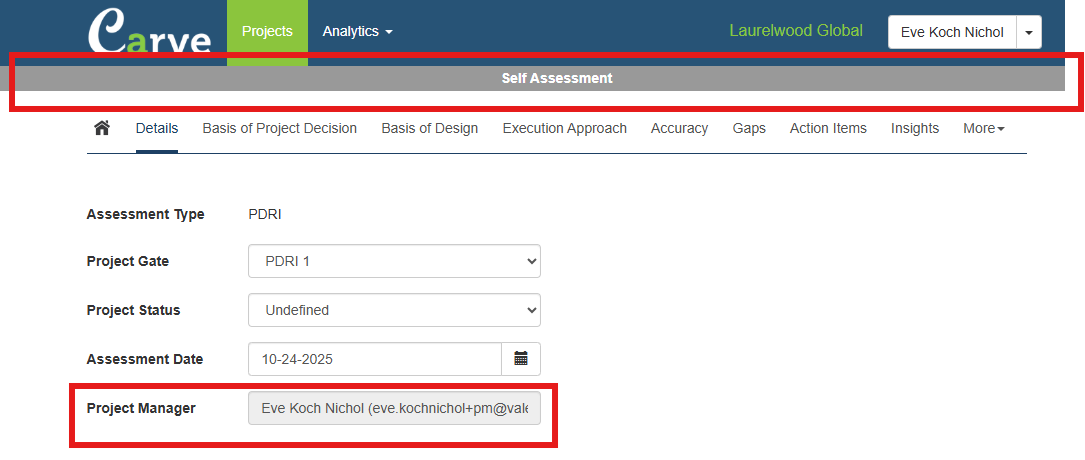Open the Project Status dropdown
The width and height of the screenshot is (1085, 460).
394,310
